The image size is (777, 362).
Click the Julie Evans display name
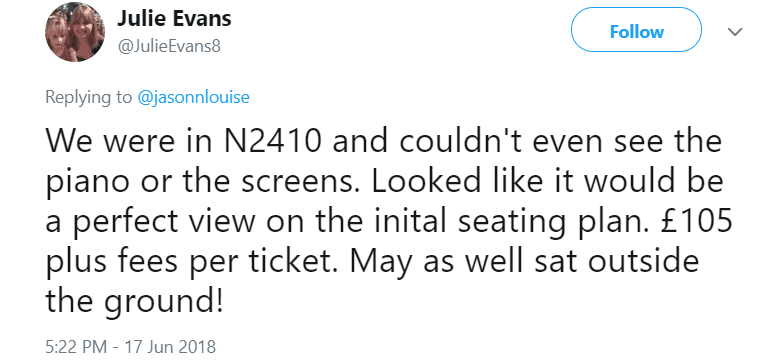(174, 19)
